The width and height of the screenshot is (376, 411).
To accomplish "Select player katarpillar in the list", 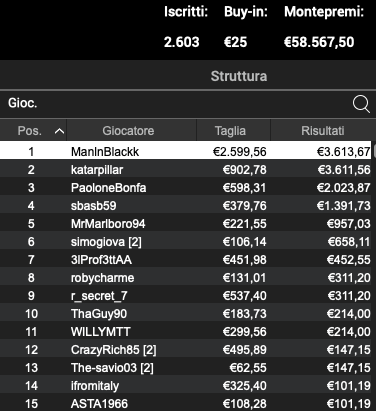I will (x=186, y=170).
